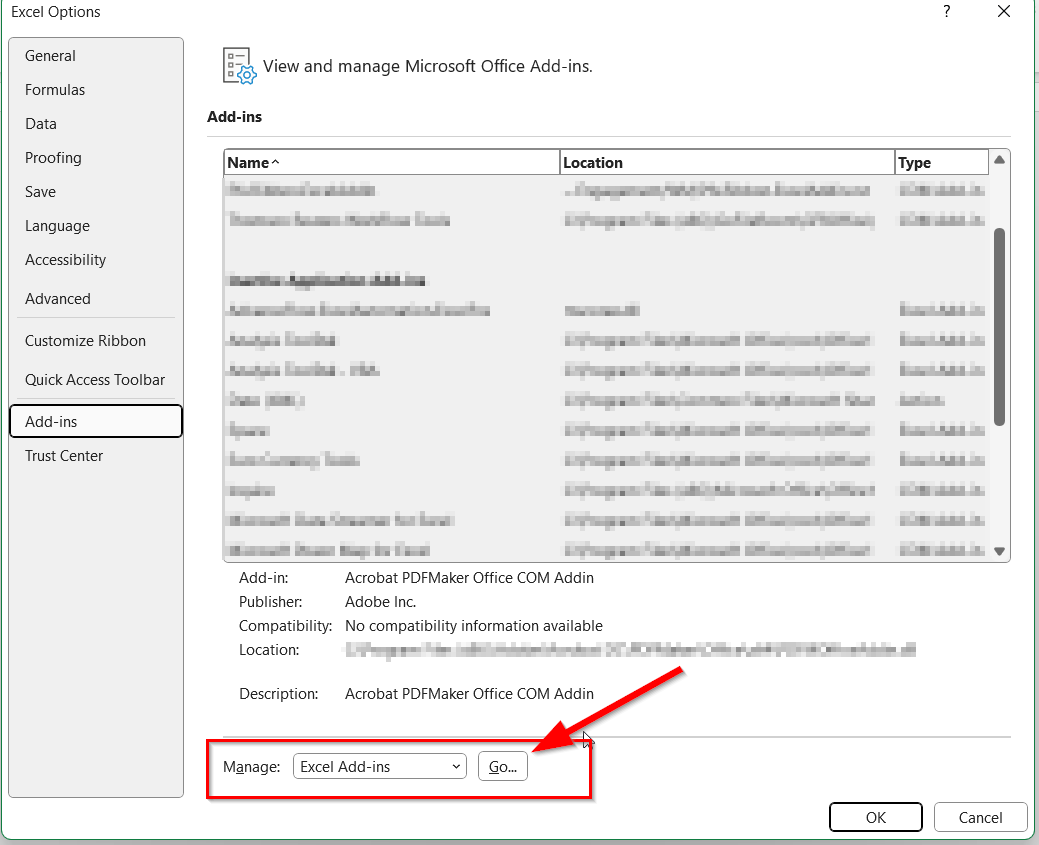The width and height of the screenshot is (1039, 845).
Task: Click the Location column header
Action: [726, 162]
